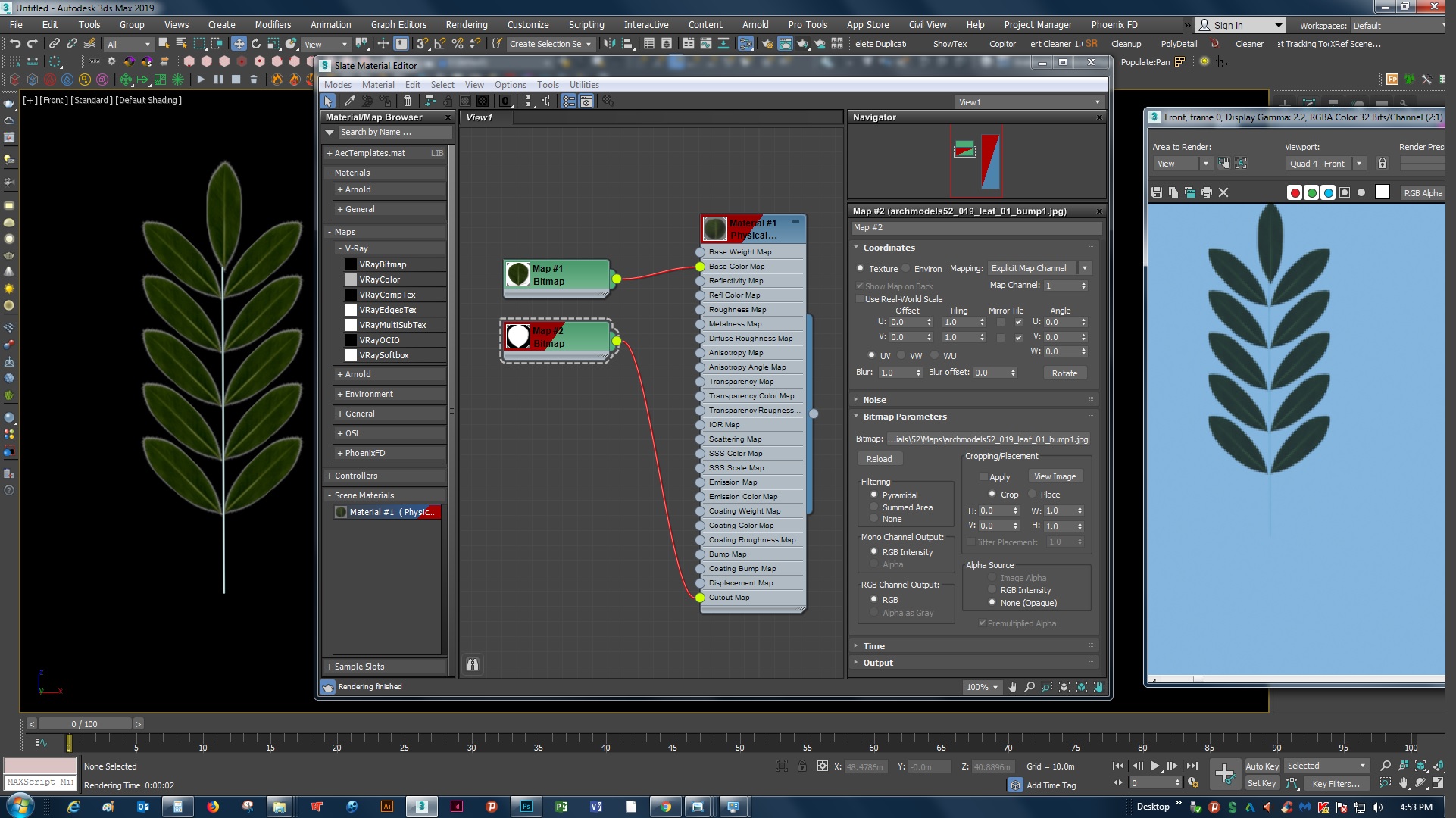Open the Utilities menu in Slate Editor
This screenshot has height=818, width=1456.
(x=583, y=84)
